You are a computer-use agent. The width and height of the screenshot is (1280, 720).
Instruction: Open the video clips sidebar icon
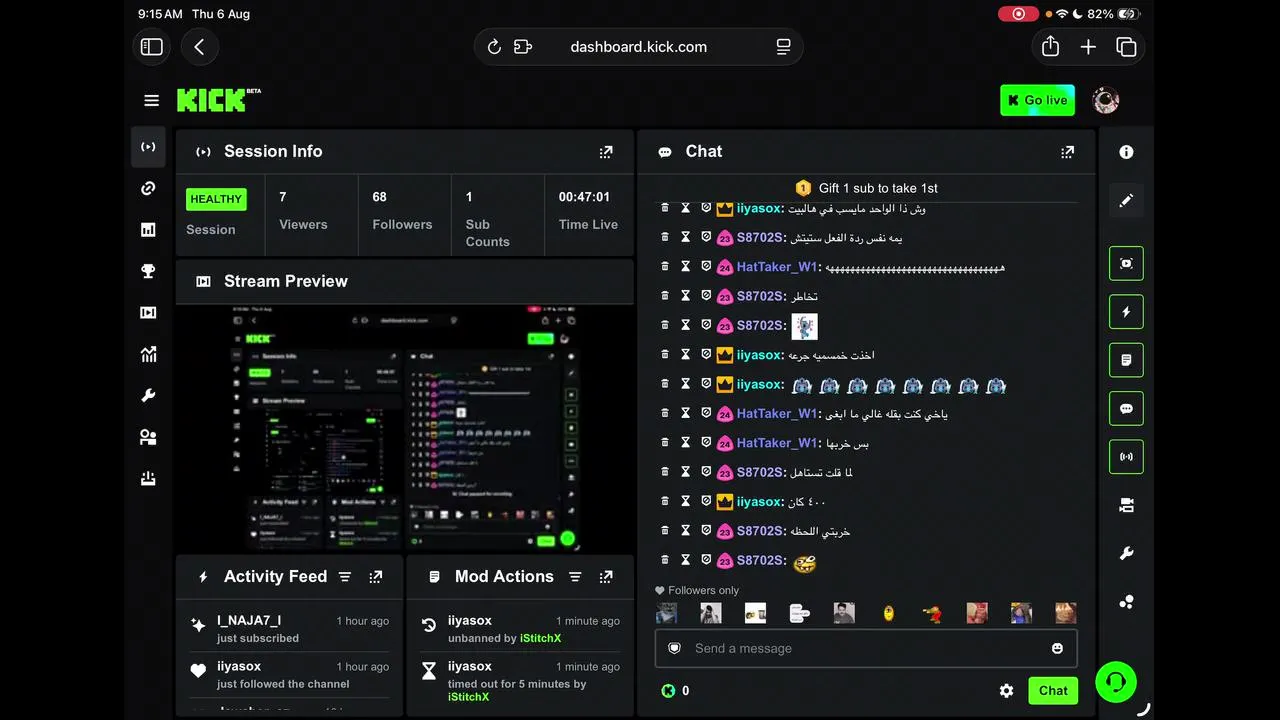click(x=148, y=313)
